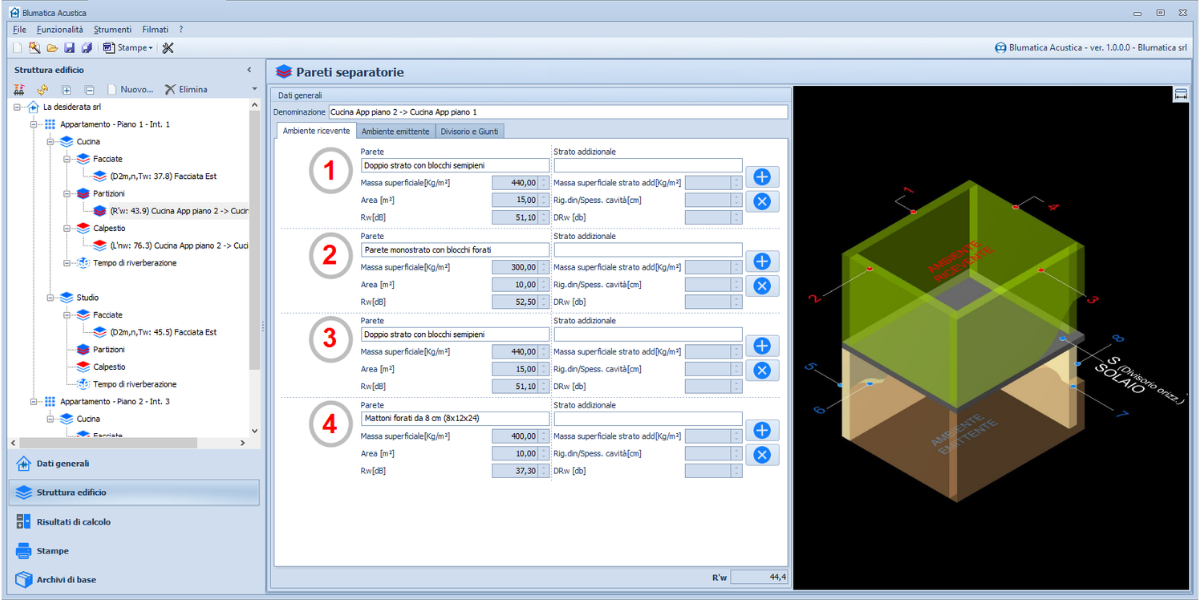Open Risultati di calcolo section
Viewport: 1200px width, 600px height.
74,521
